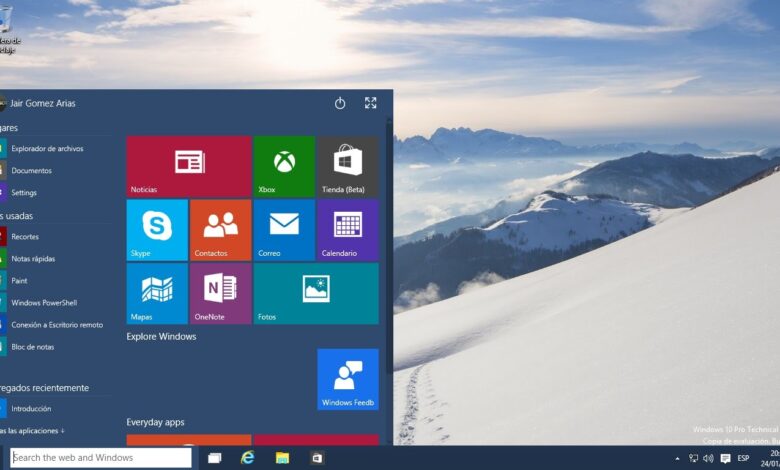Click the Explore Windows group header
Image resolution: width=780 pixels, height=470 pixels.
(x=161, y=337)
